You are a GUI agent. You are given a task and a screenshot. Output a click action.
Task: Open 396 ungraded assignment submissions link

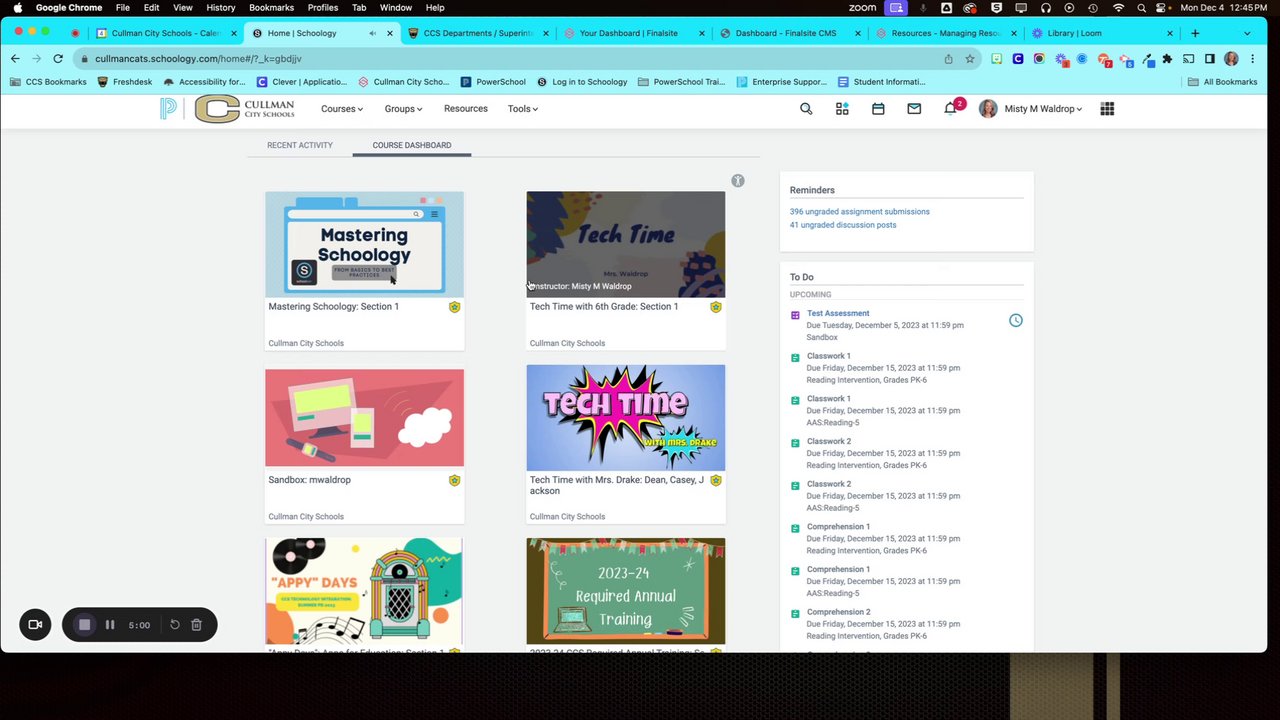pyautogui.click(x=860, y=212)
